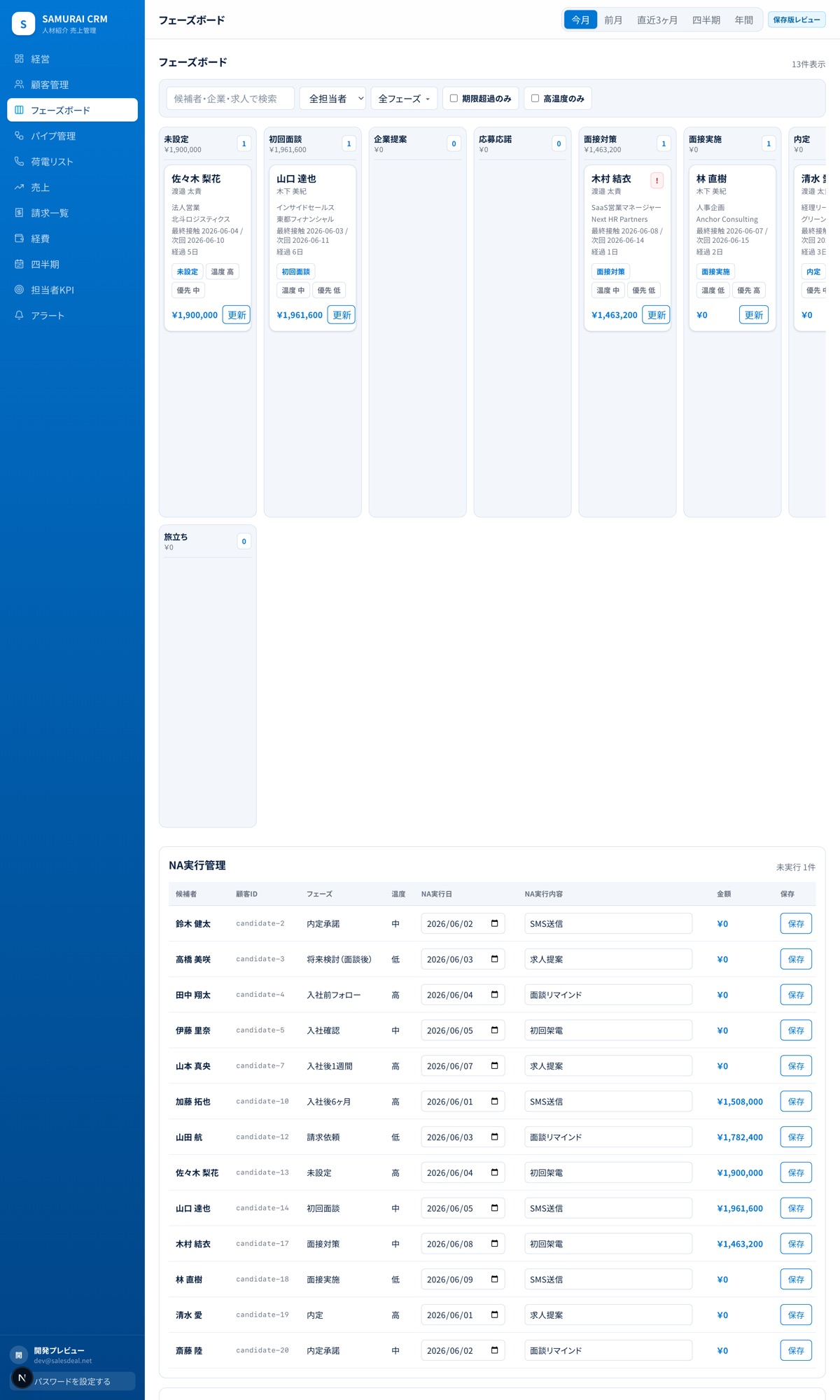Screen dimensions: 840x1400
Task: Click 保存版レビュー button
Action: (x=797, y=20)
